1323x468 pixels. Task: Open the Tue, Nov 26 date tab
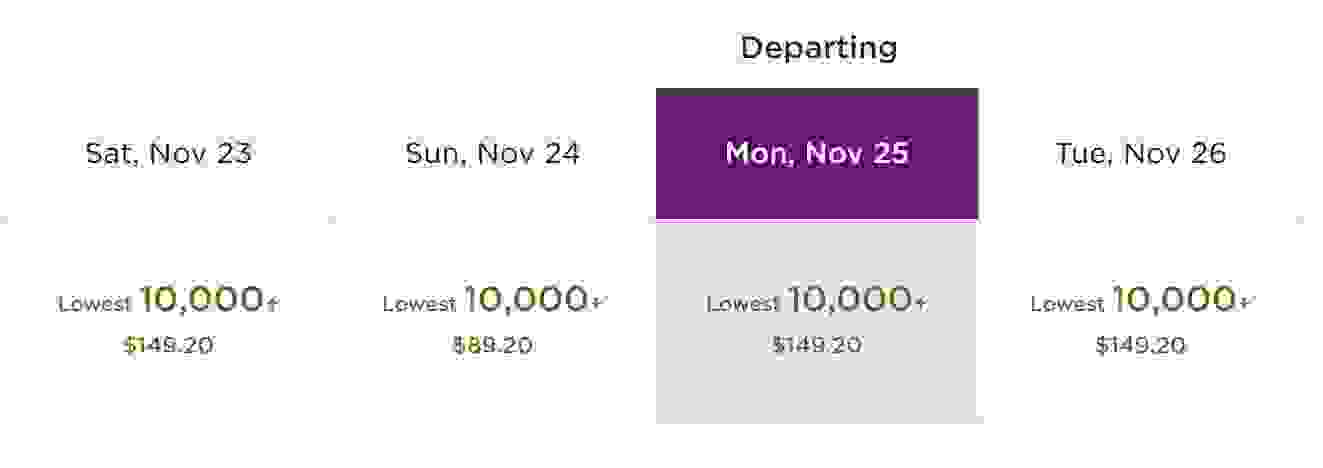tap(1141, 154)
